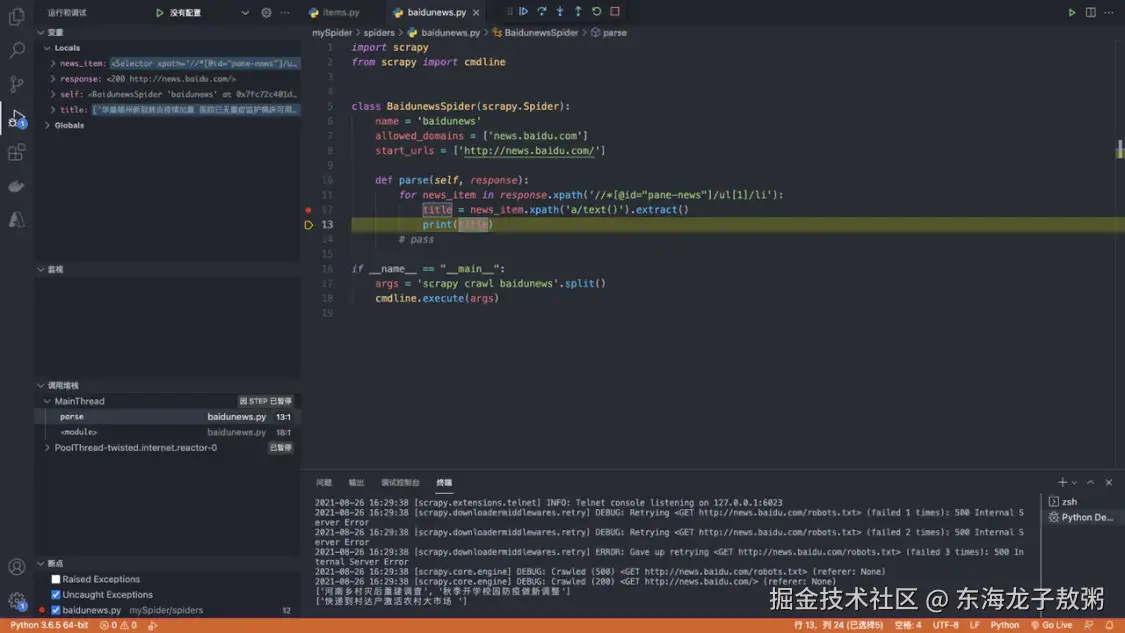Click Python language mode in status bar
1125x633 pixels.
click(1004, 625)
